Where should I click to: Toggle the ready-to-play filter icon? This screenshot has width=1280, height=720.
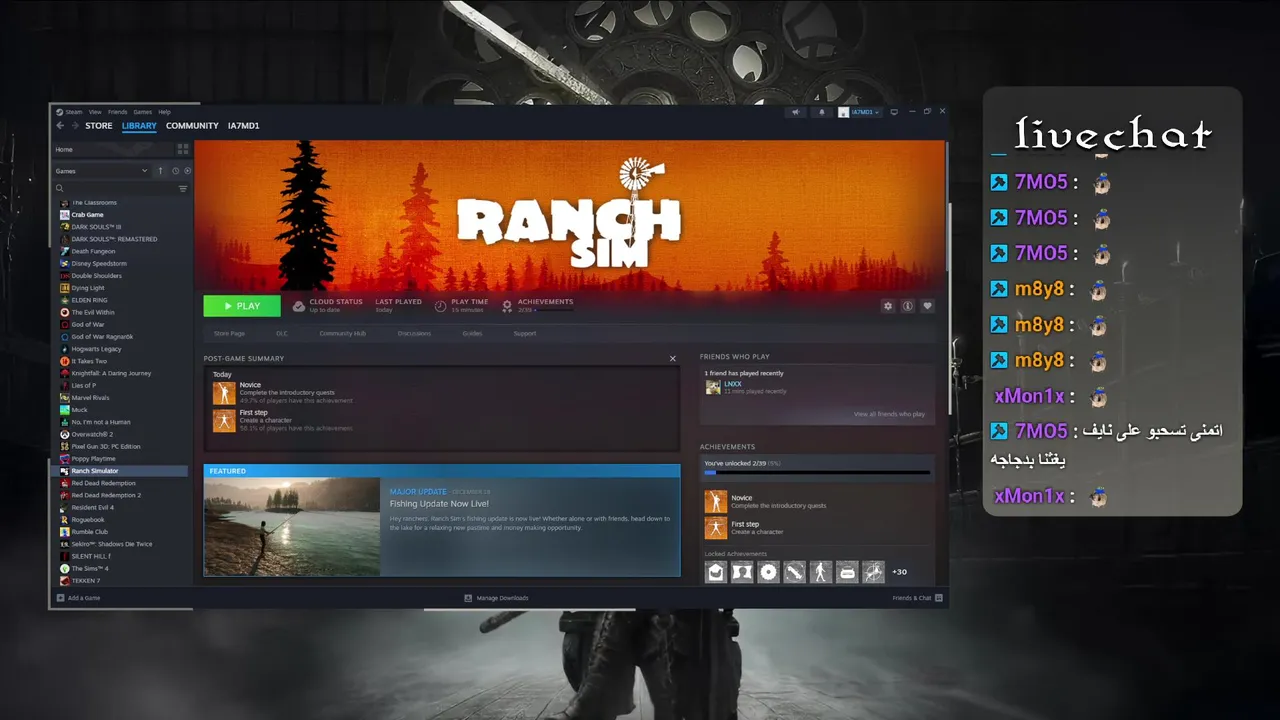[x=187, y=171]
